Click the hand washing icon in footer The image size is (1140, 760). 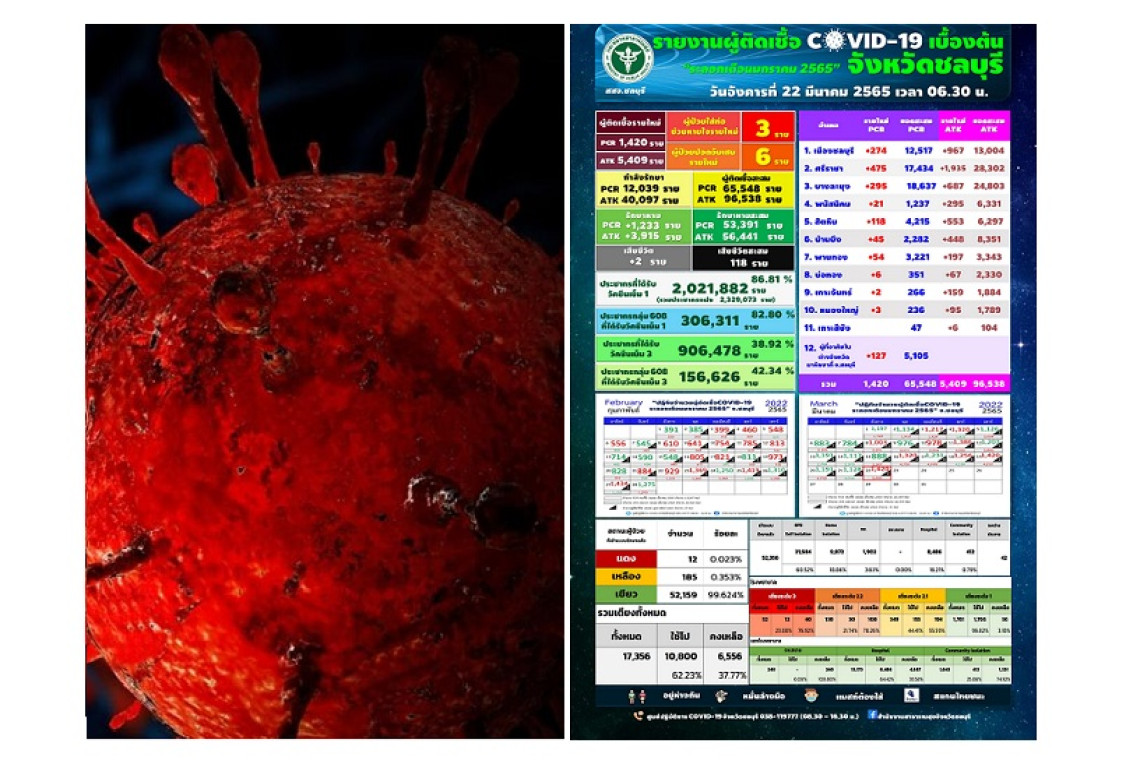tap(721, 695)
